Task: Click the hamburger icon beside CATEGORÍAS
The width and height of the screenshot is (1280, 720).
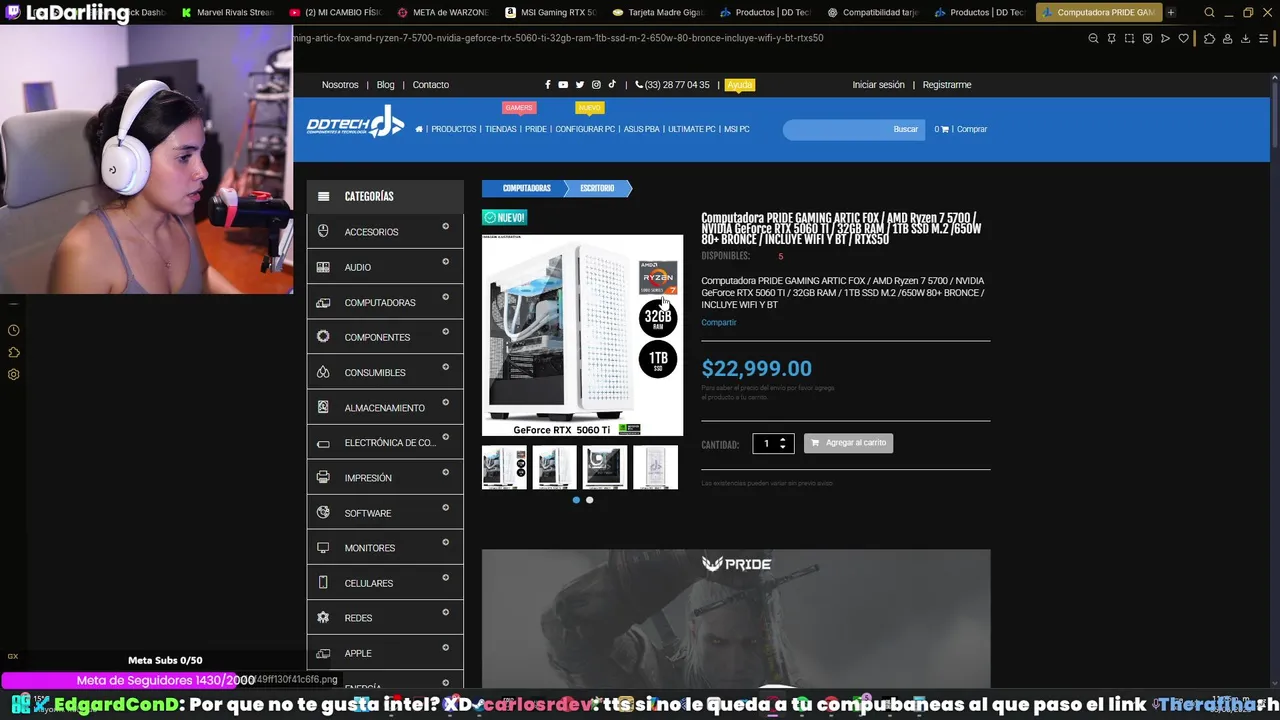Action: pyautogui.click(x=323, y=197)
